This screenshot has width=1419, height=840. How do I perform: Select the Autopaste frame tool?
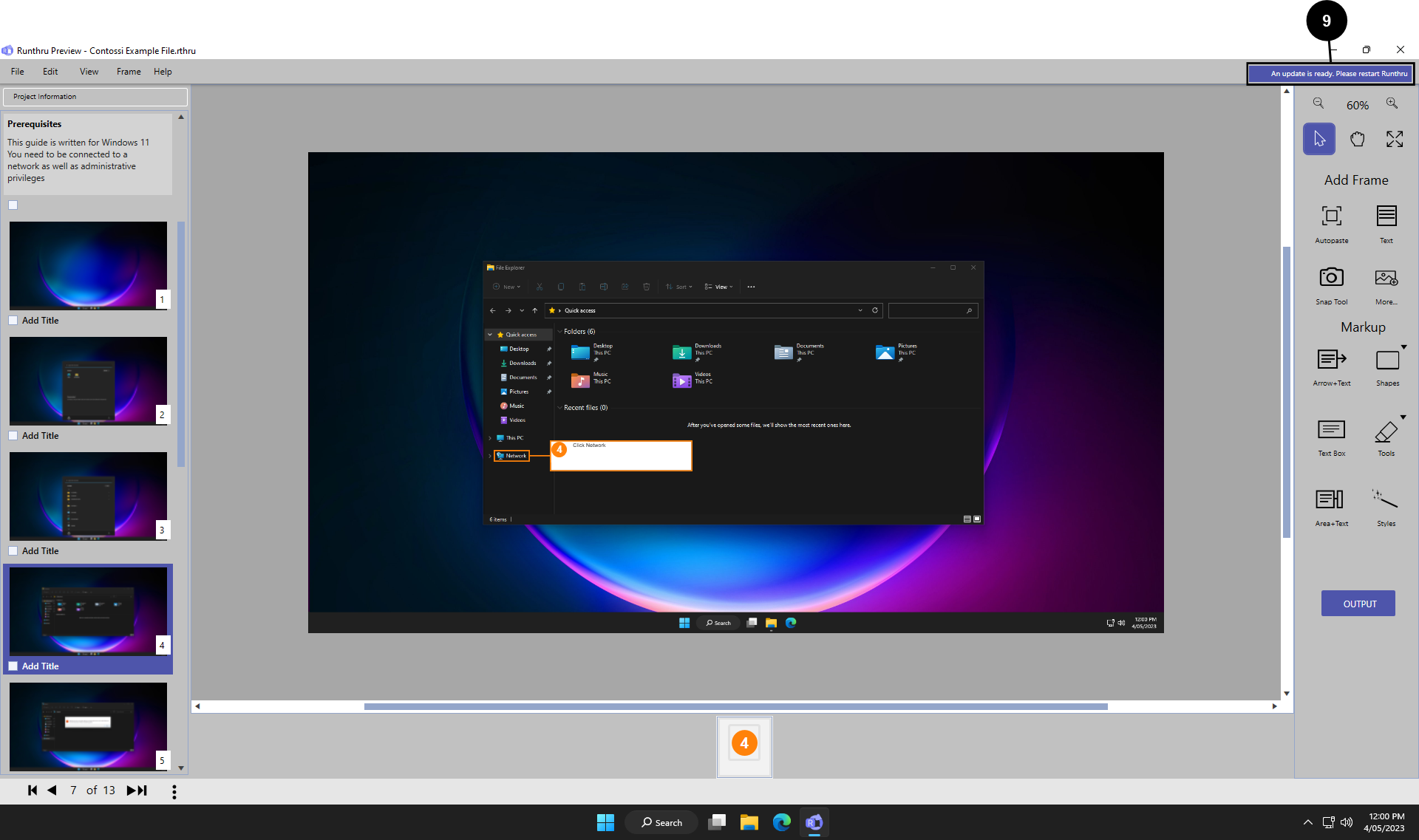(1331, 216)
